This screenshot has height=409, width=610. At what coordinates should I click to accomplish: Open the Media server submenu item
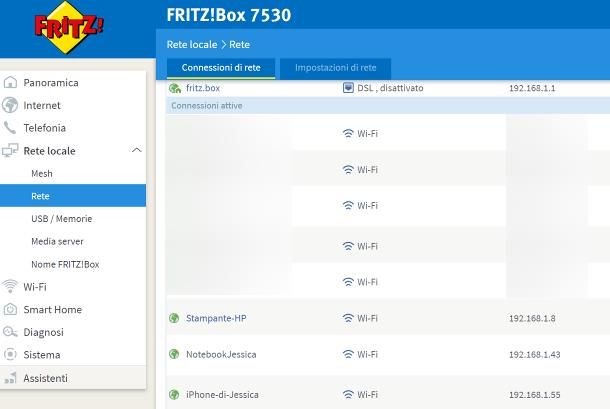point(73,241)
